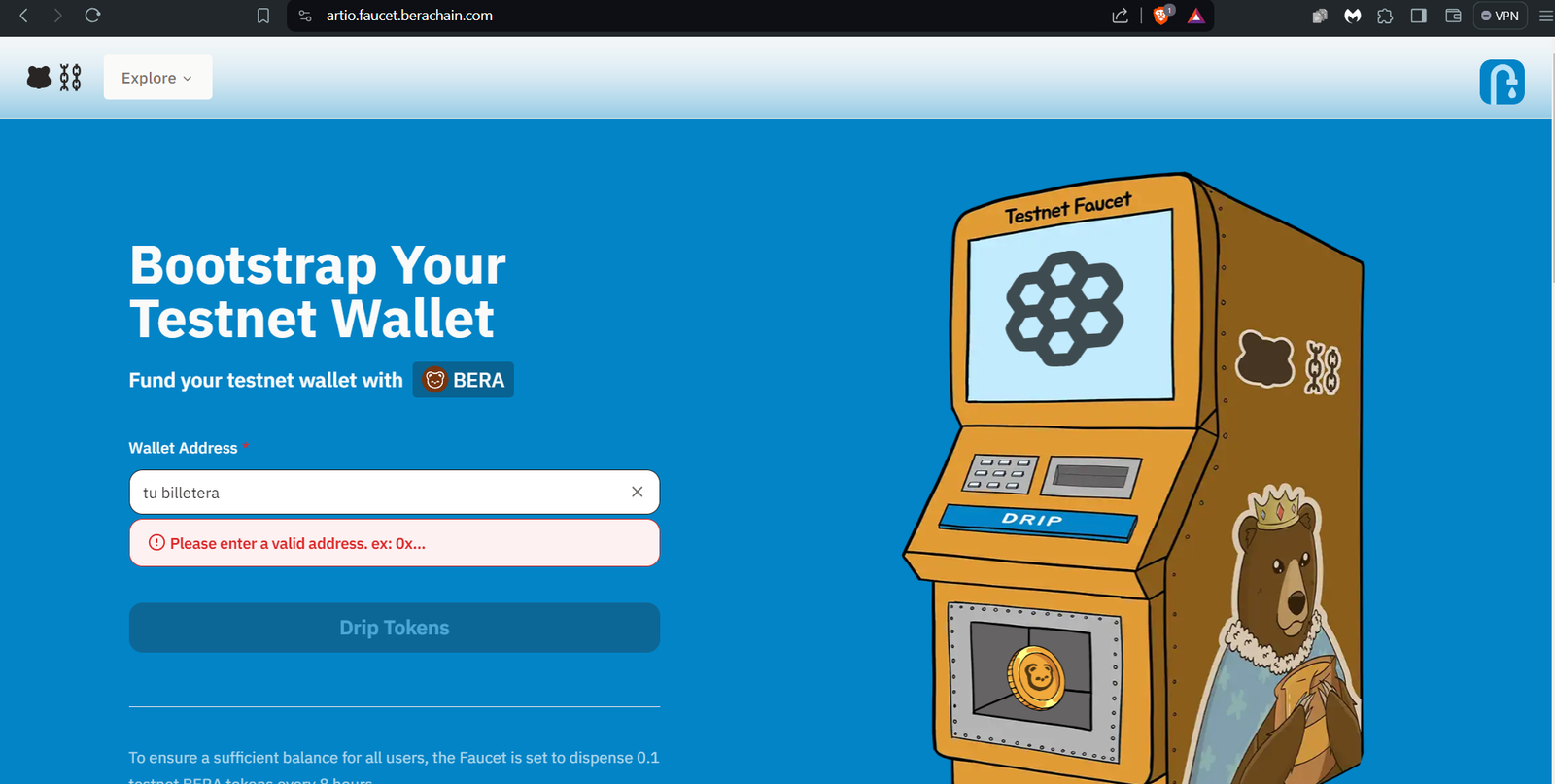Share this page using the share icon

pyautogui.click(x=1120, y=16)
